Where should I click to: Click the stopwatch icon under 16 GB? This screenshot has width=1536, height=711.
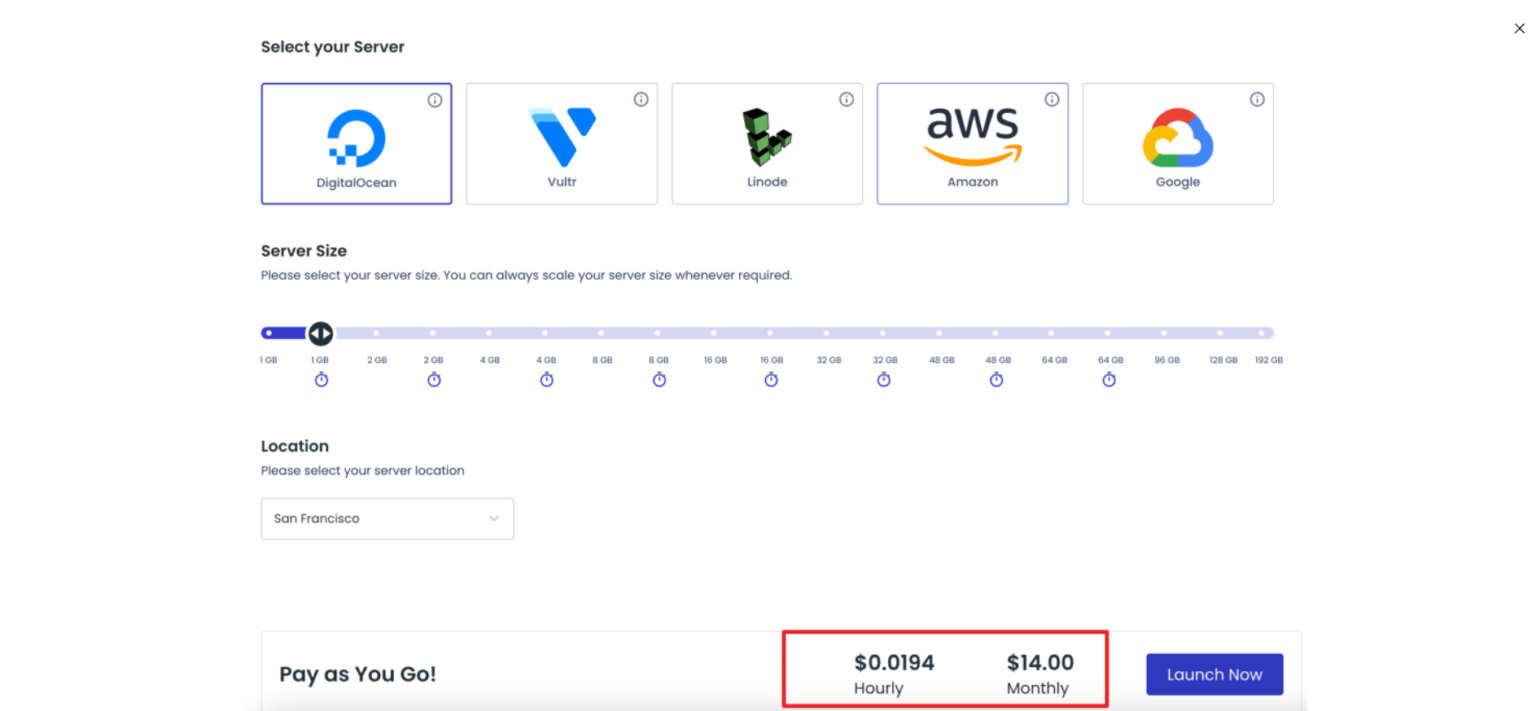[771, 380]
